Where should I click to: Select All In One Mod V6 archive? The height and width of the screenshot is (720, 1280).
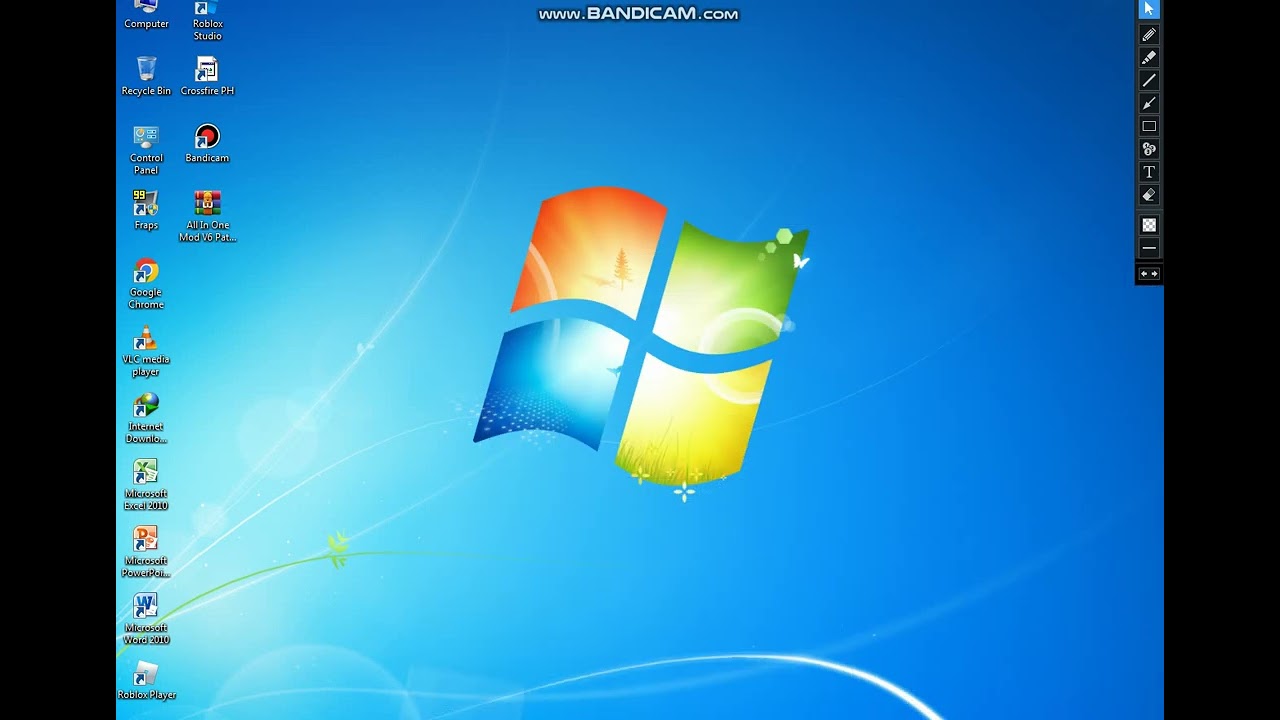207,216
